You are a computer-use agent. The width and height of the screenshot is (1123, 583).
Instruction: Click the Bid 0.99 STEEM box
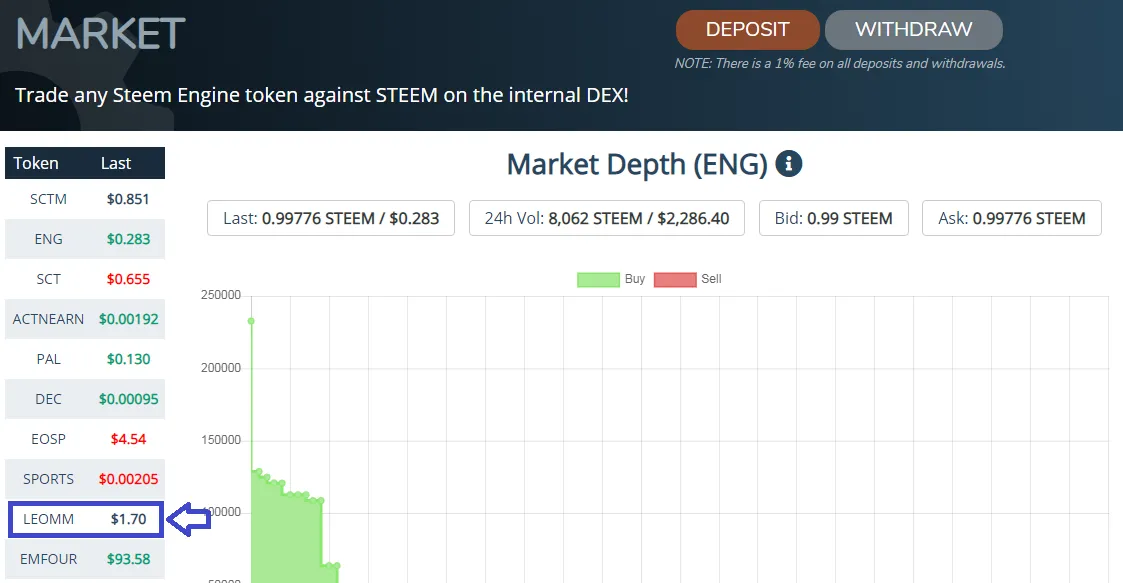[x=834, y=218]
